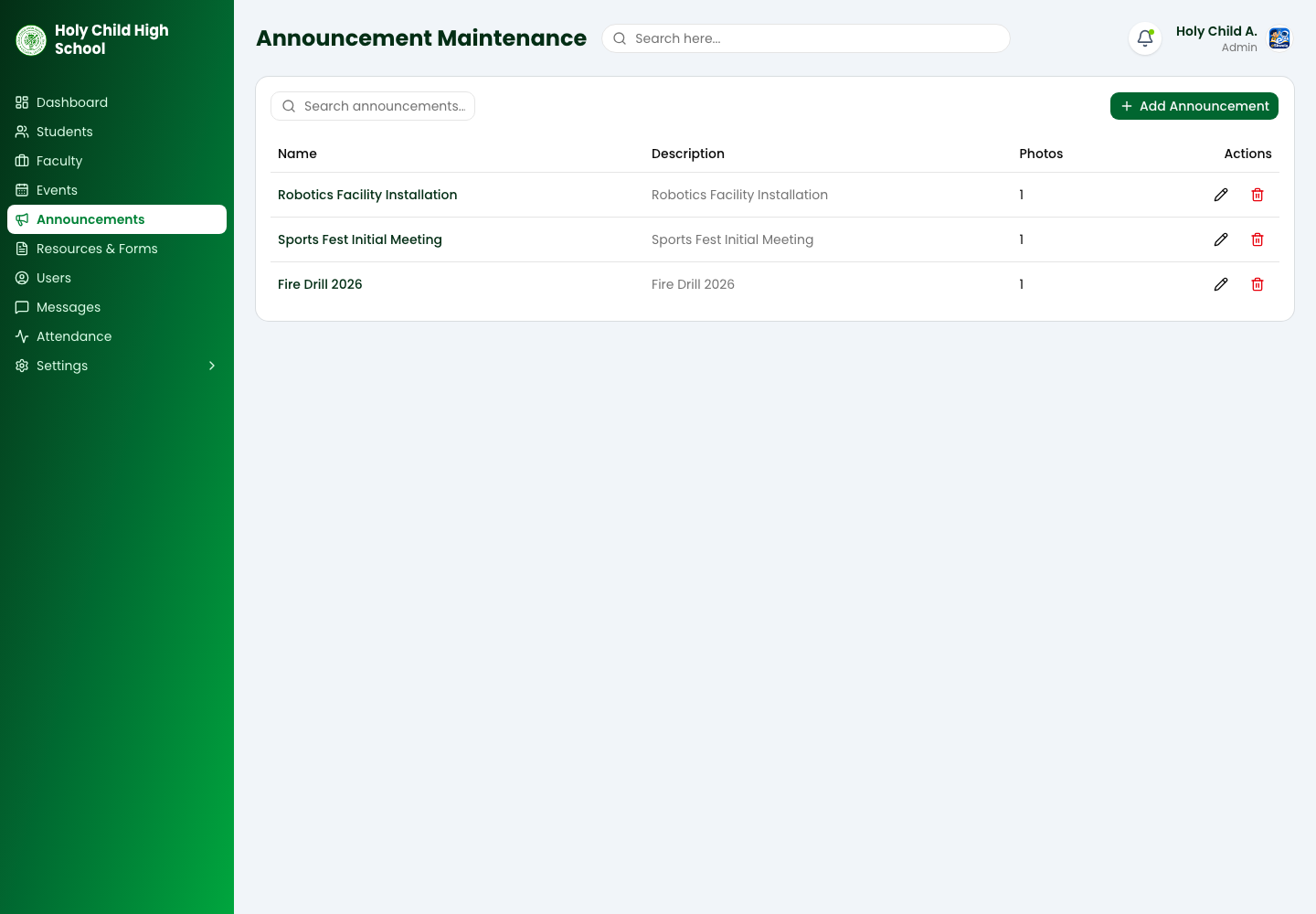The height and width of the screenshot is (914, 1316).
Task: Click the Add Announcement button
Action: pos(1194,106)
